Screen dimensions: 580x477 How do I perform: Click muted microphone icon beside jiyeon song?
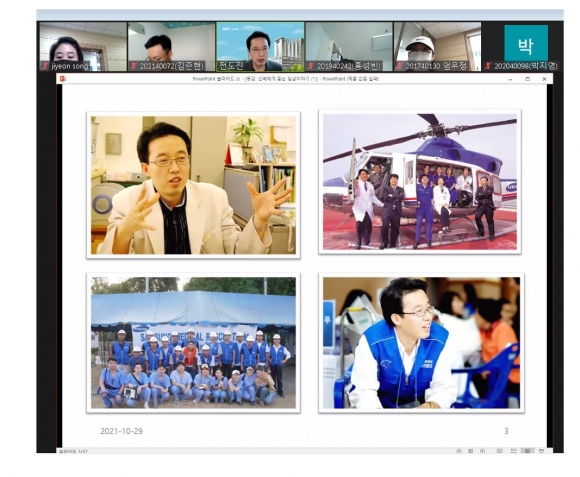click(x=45, y=66)
